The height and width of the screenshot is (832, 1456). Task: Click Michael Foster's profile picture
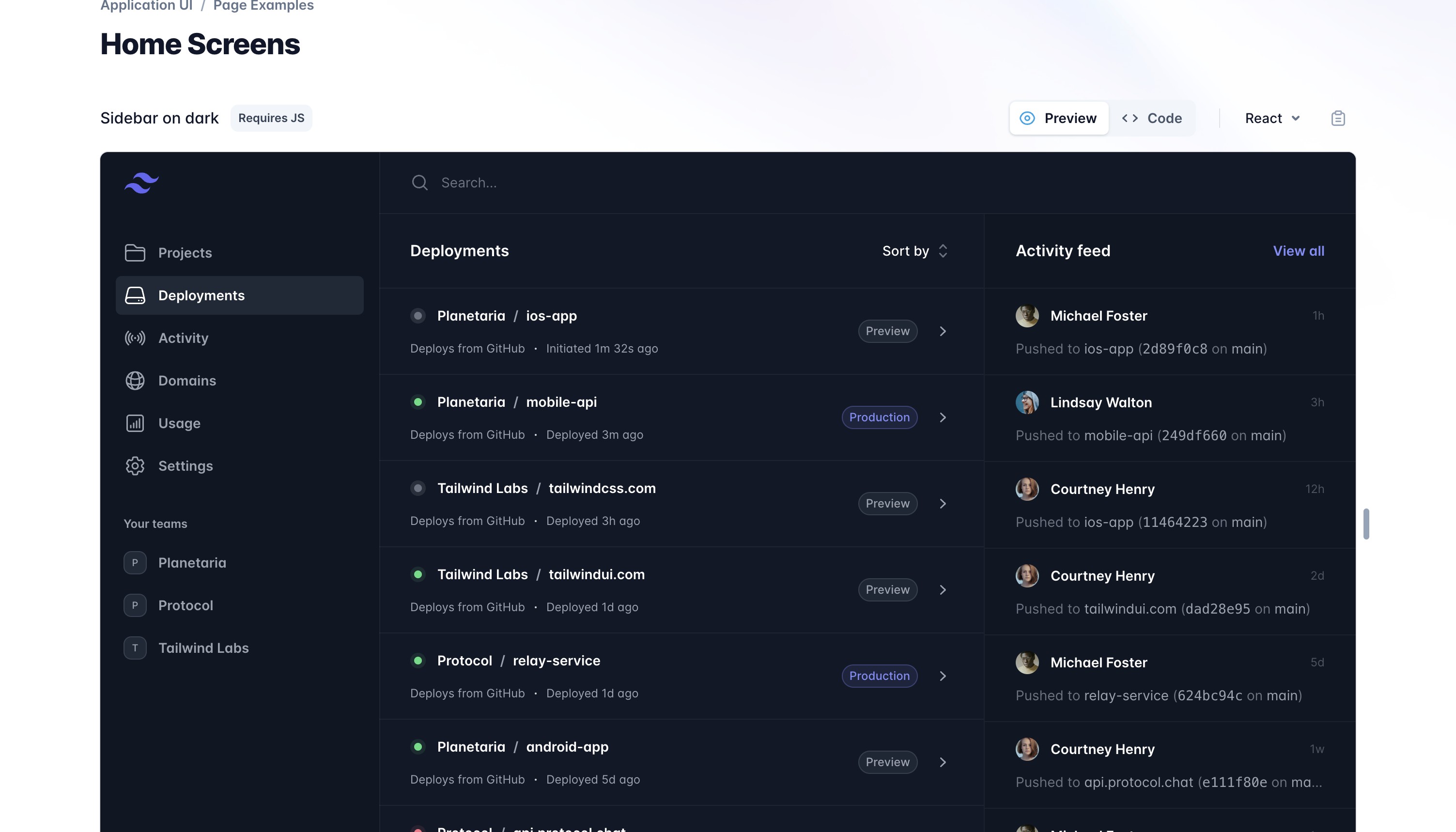tap(1027, 315)
